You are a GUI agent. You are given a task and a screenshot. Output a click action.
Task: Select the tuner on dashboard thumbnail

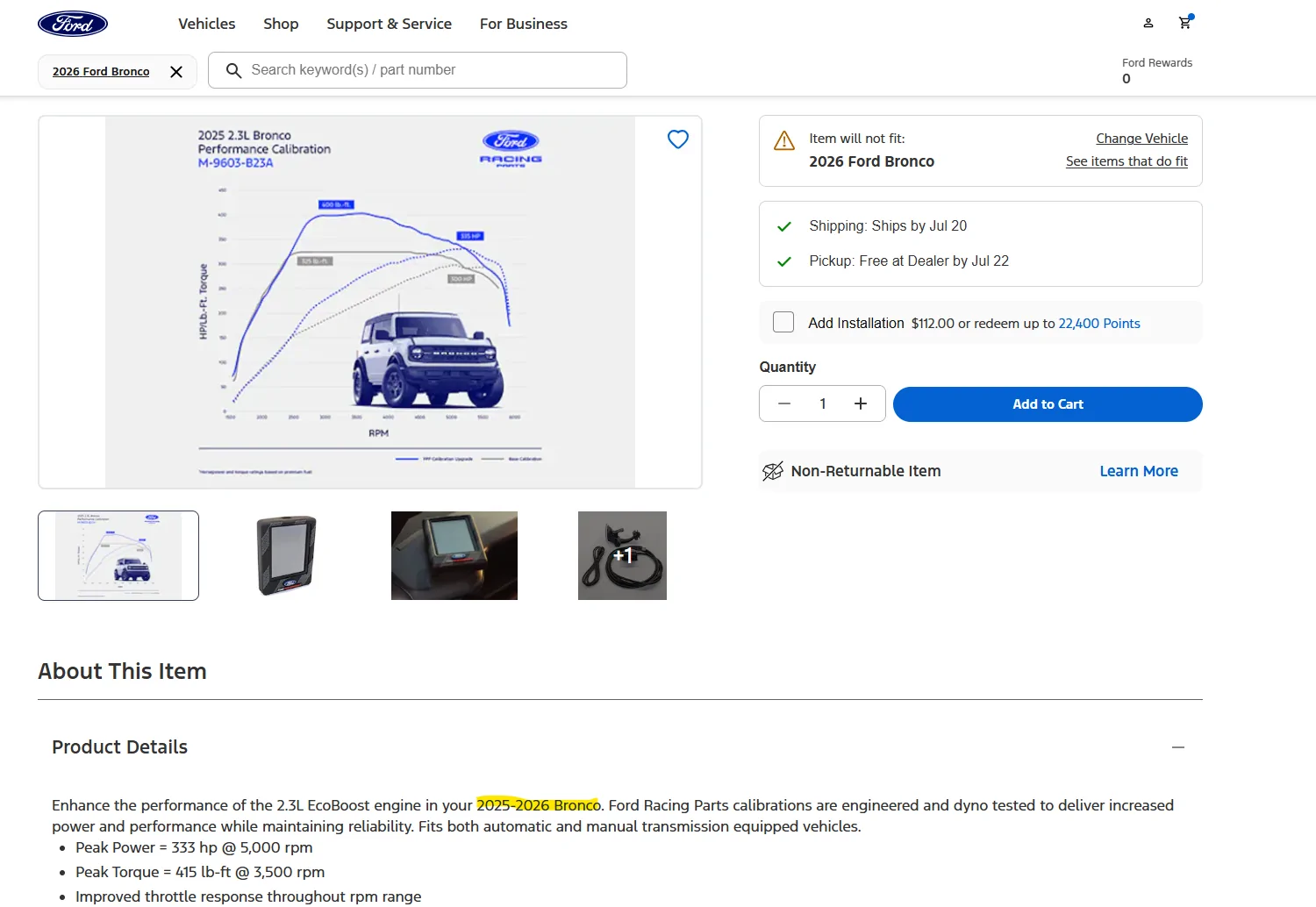click(454, 556)
